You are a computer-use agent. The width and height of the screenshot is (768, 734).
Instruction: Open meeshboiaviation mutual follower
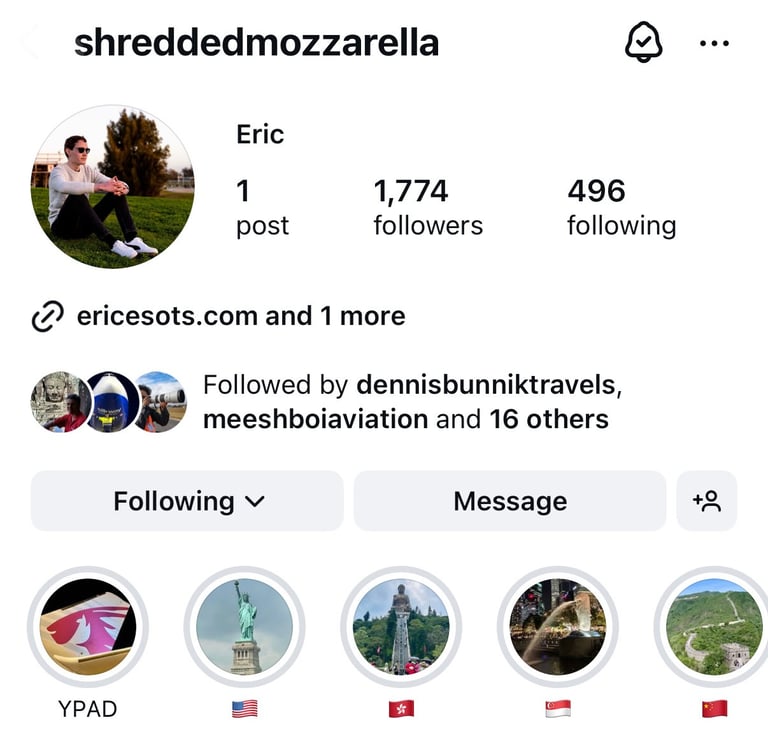(315, 420)
